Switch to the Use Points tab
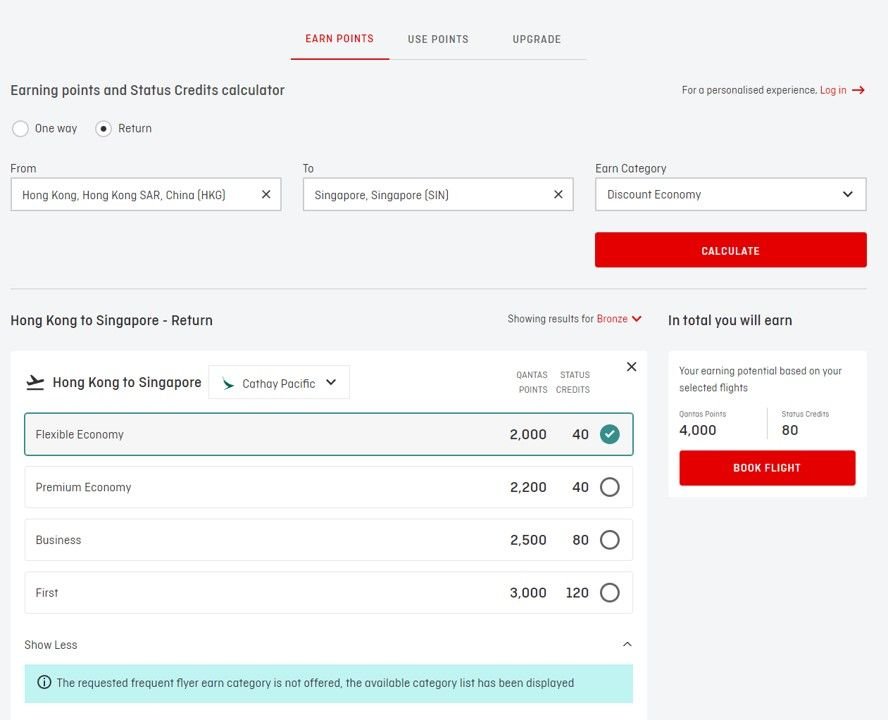888x720 pixels. coord(437,39)
